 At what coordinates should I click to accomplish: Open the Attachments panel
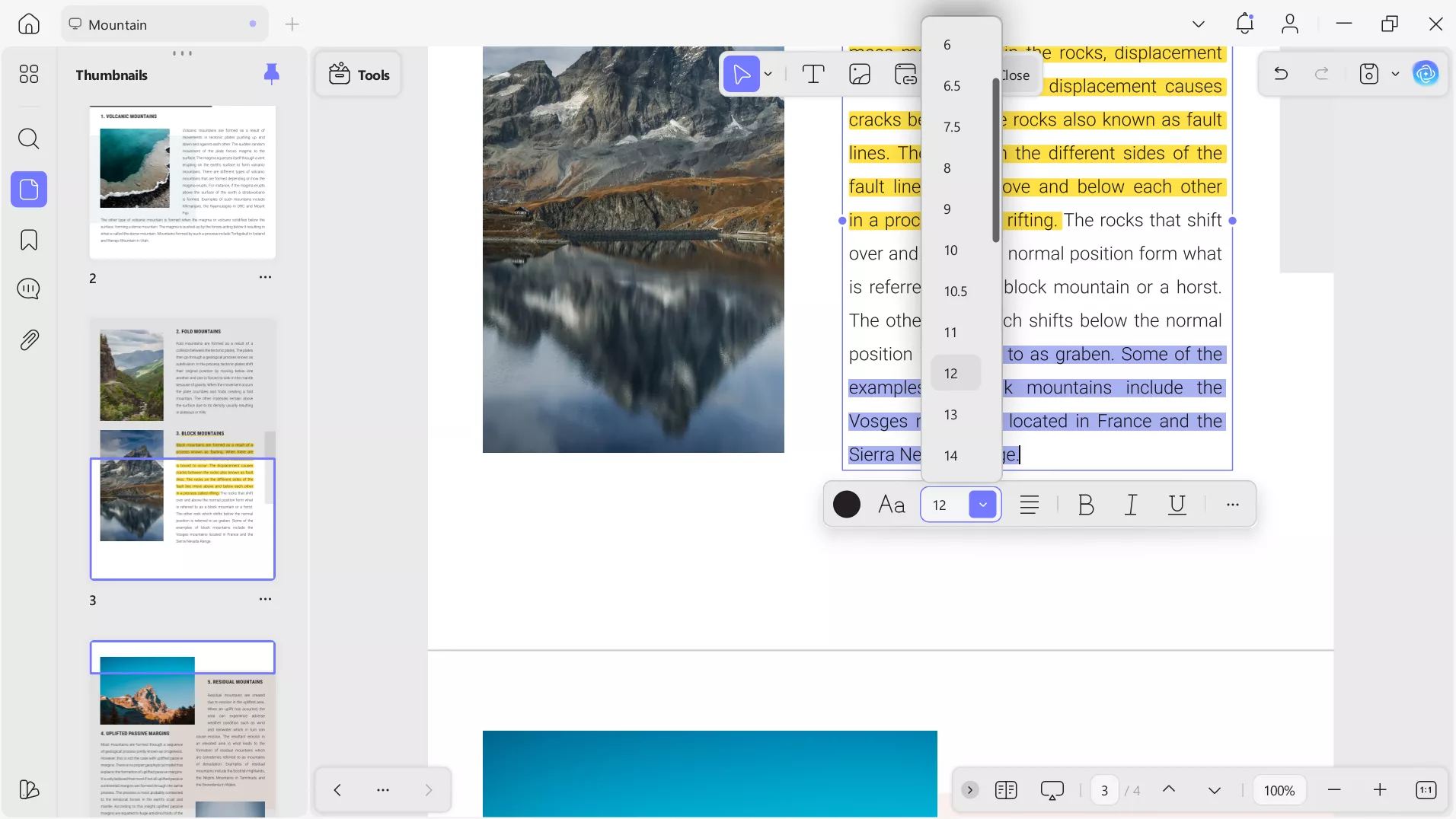(x=29, y=339)
